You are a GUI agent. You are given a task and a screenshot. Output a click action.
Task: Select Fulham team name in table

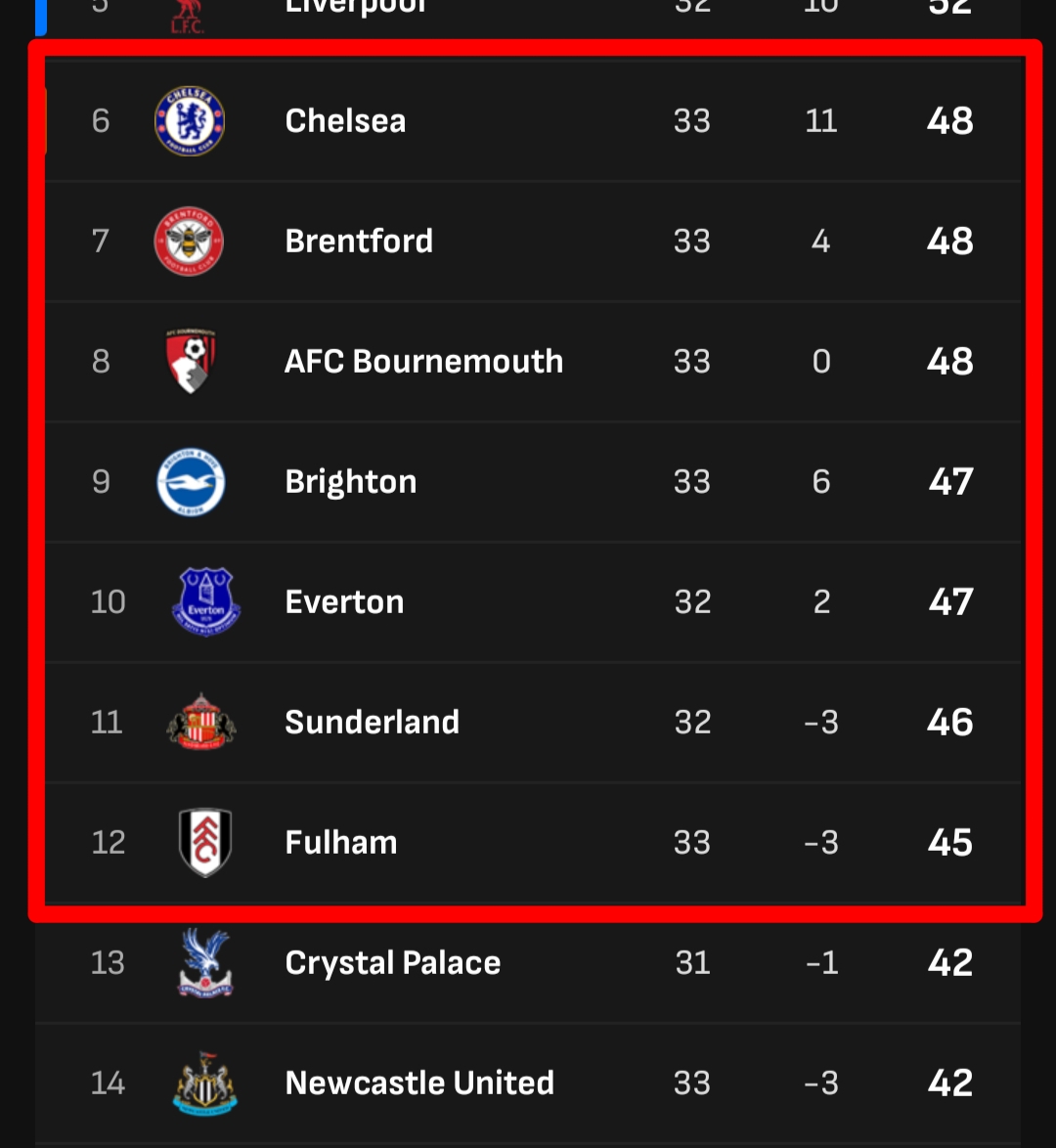tap(341, 843)
